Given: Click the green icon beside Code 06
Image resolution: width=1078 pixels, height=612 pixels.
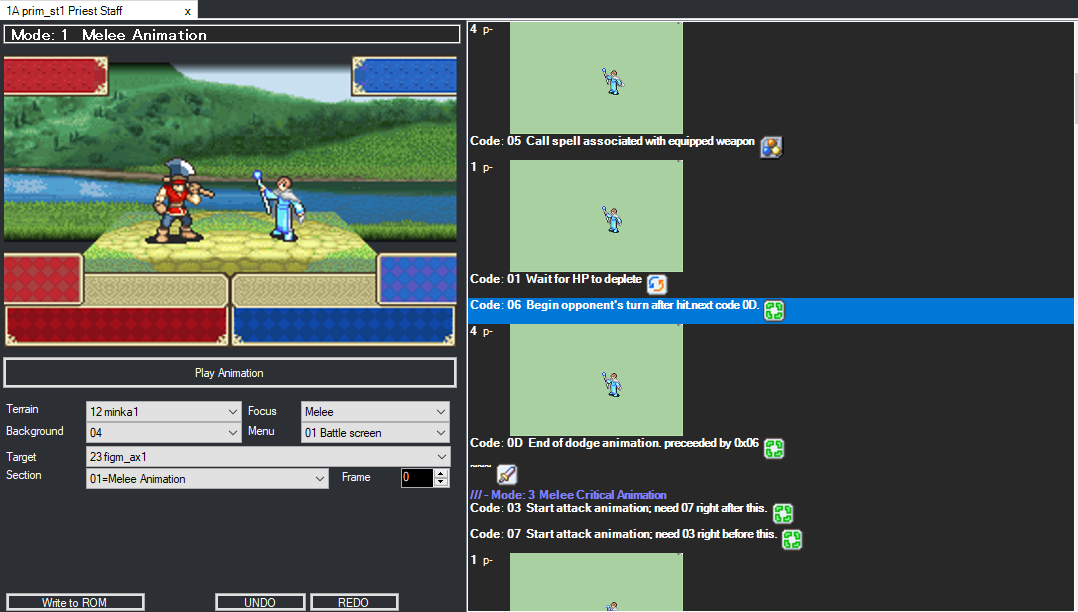Looking at the screenshot, I should point(774,311).
